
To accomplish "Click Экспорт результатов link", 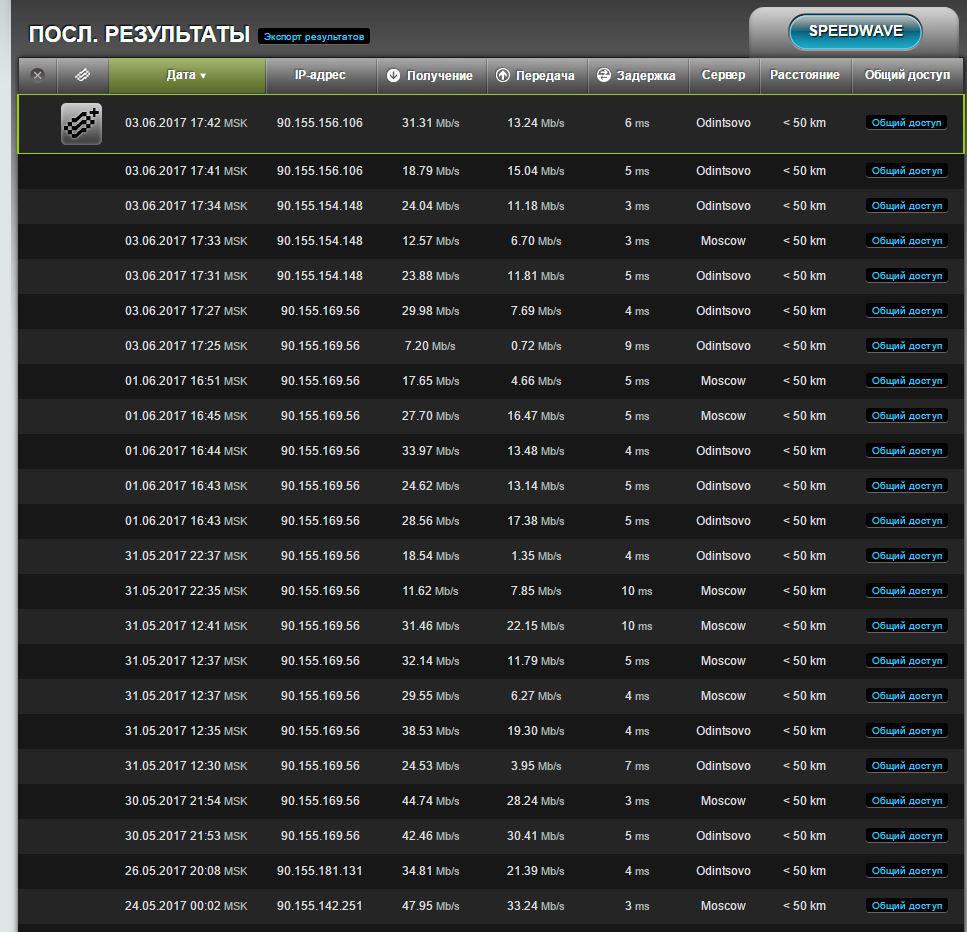I will (x=314, y=36).
